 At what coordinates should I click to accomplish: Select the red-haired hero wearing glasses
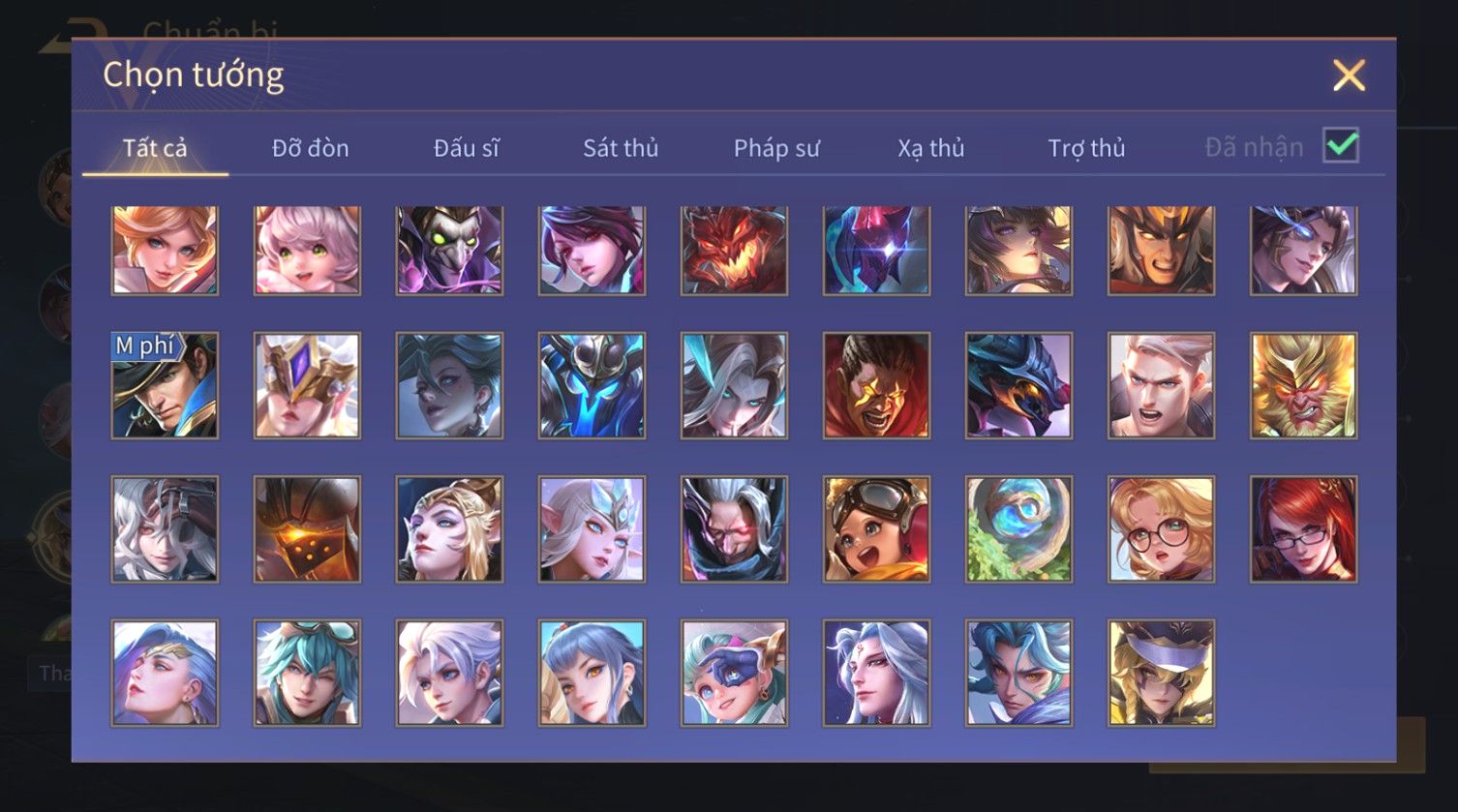[1303, 529]
